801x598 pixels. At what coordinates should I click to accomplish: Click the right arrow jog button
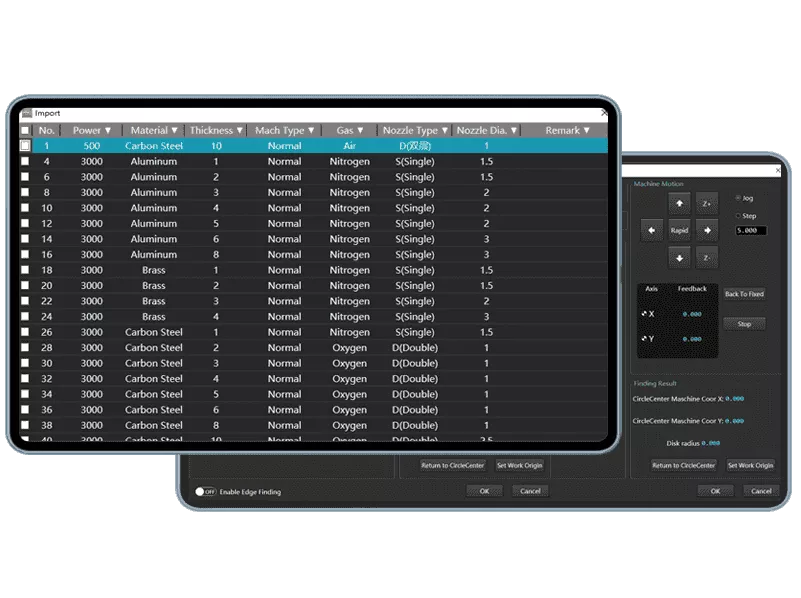tap(707, 231)
